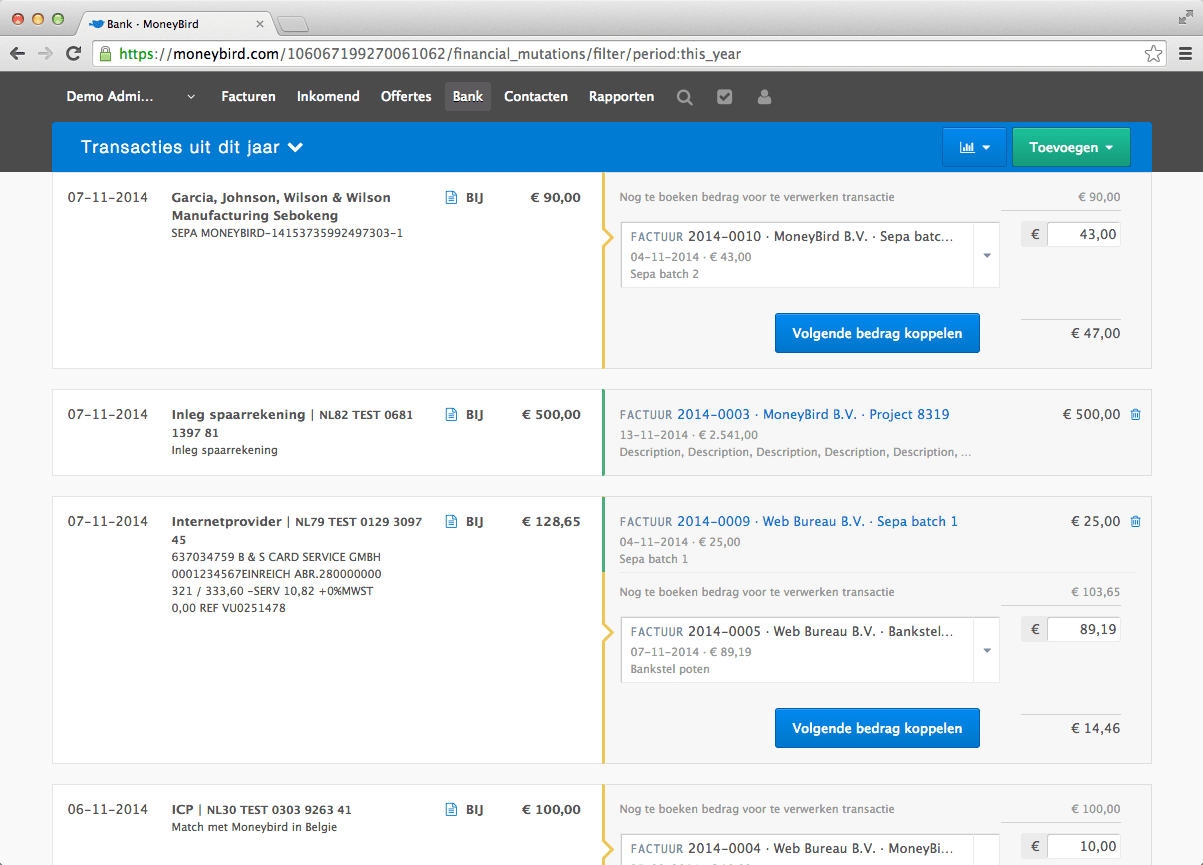The height and width of the screenshot is (865, 1203).
Task: Open the Rapporten section
Action: click(x=621, y=97)
